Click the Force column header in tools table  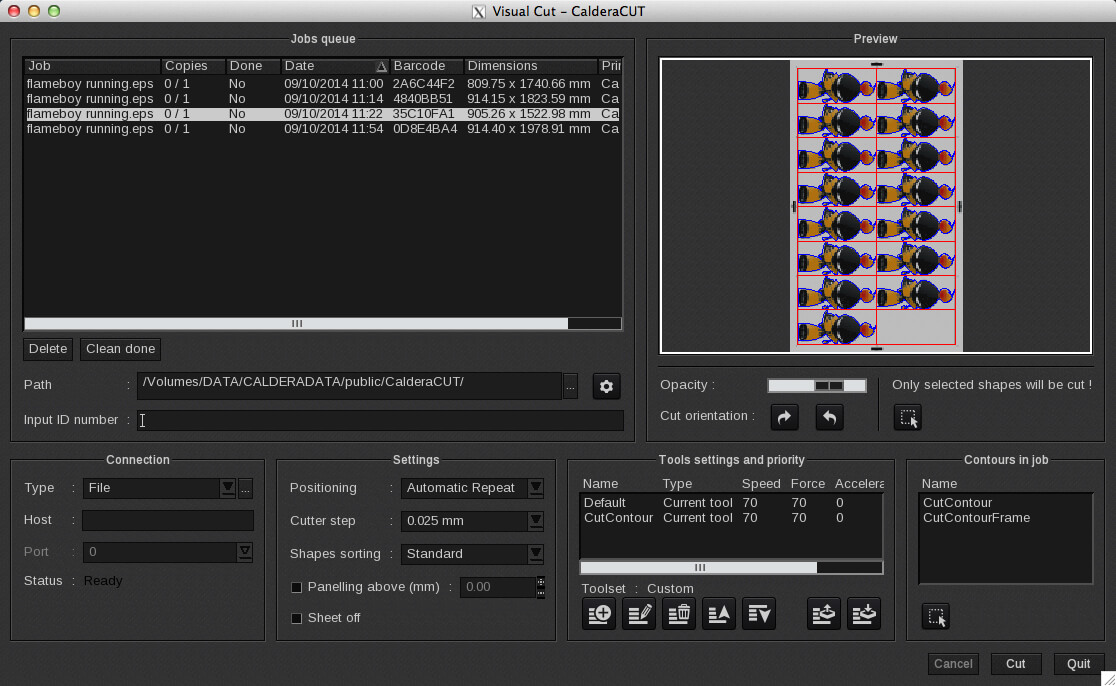[x=808, y=484]
